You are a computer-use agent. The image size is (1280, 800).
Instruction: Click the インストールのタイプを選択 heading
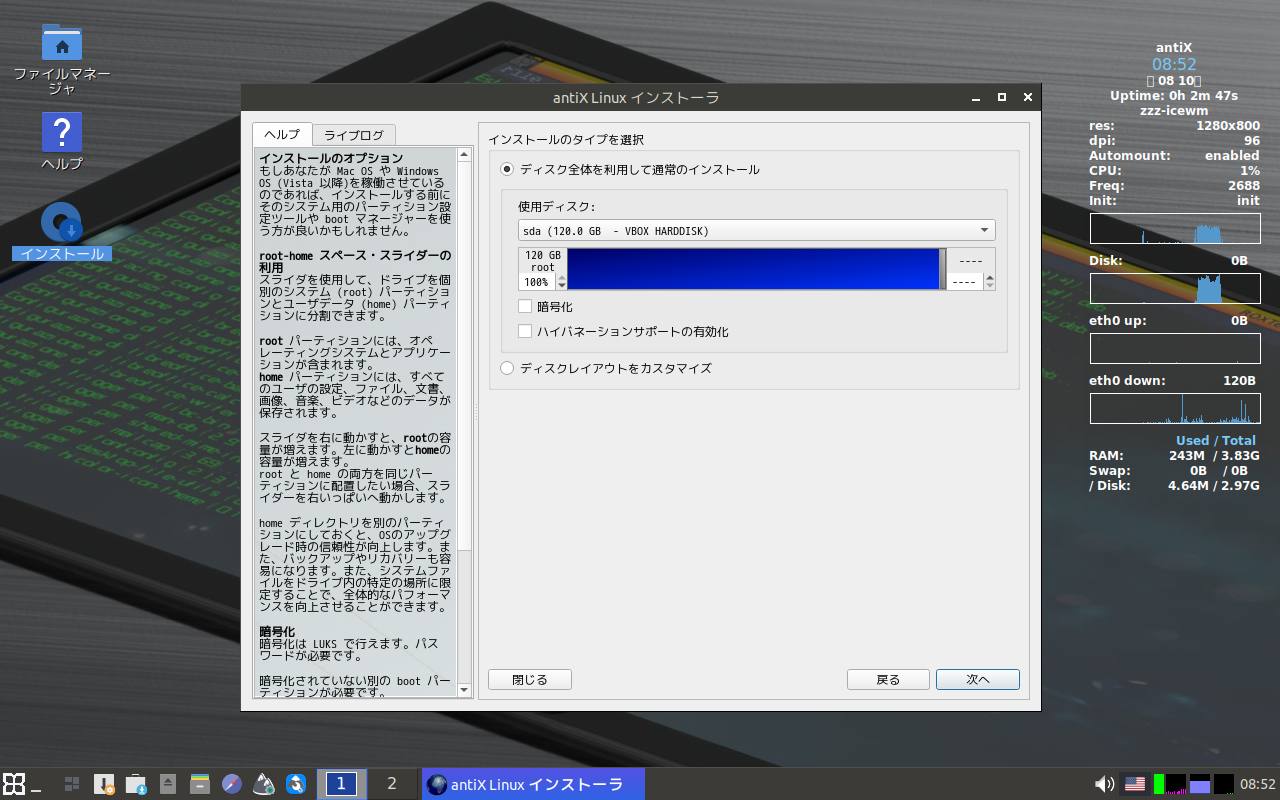[x=566, y=139]
